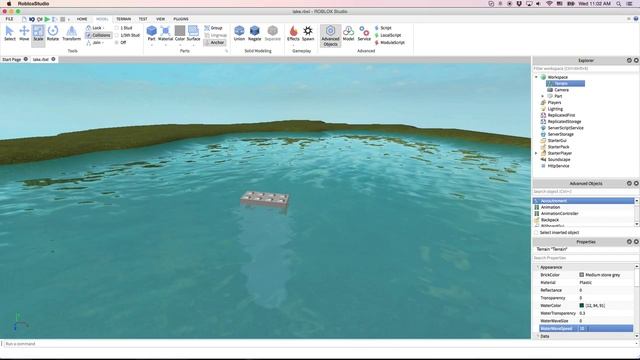Image resolution: width=640 pixels, height=360 pixels.
Task: Select Animation in Advanced Objects list
Action: tap(584, 207)
